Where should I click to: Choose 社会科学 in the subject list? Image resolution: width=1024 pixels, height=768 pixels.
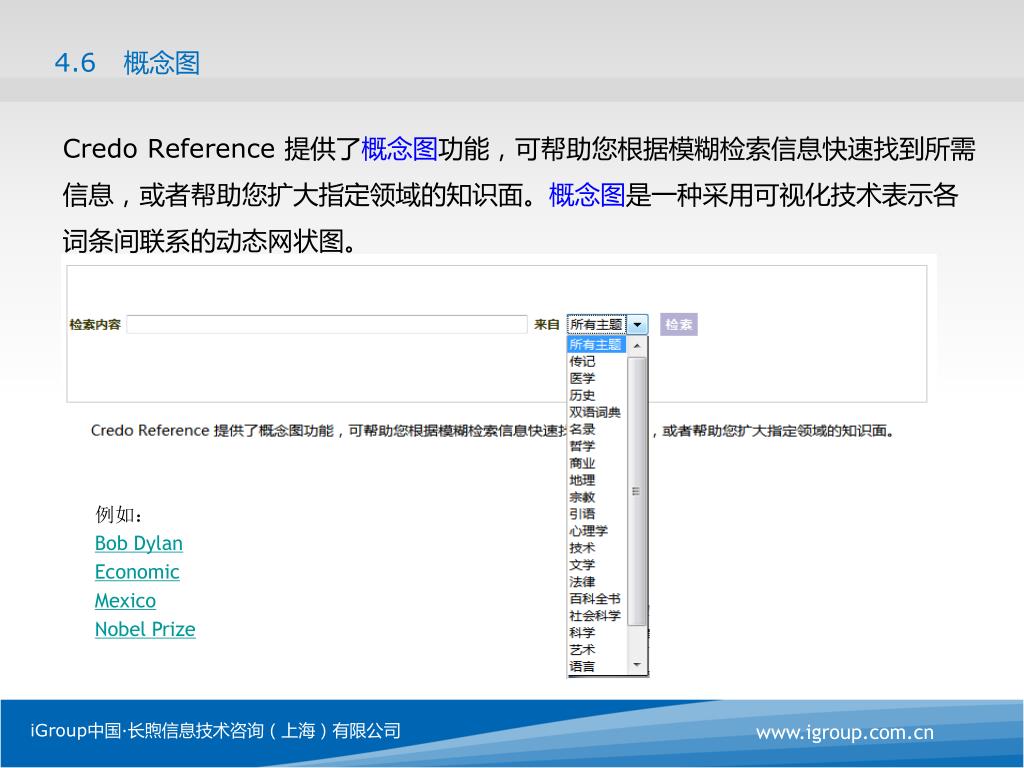[x=595, y=616]
